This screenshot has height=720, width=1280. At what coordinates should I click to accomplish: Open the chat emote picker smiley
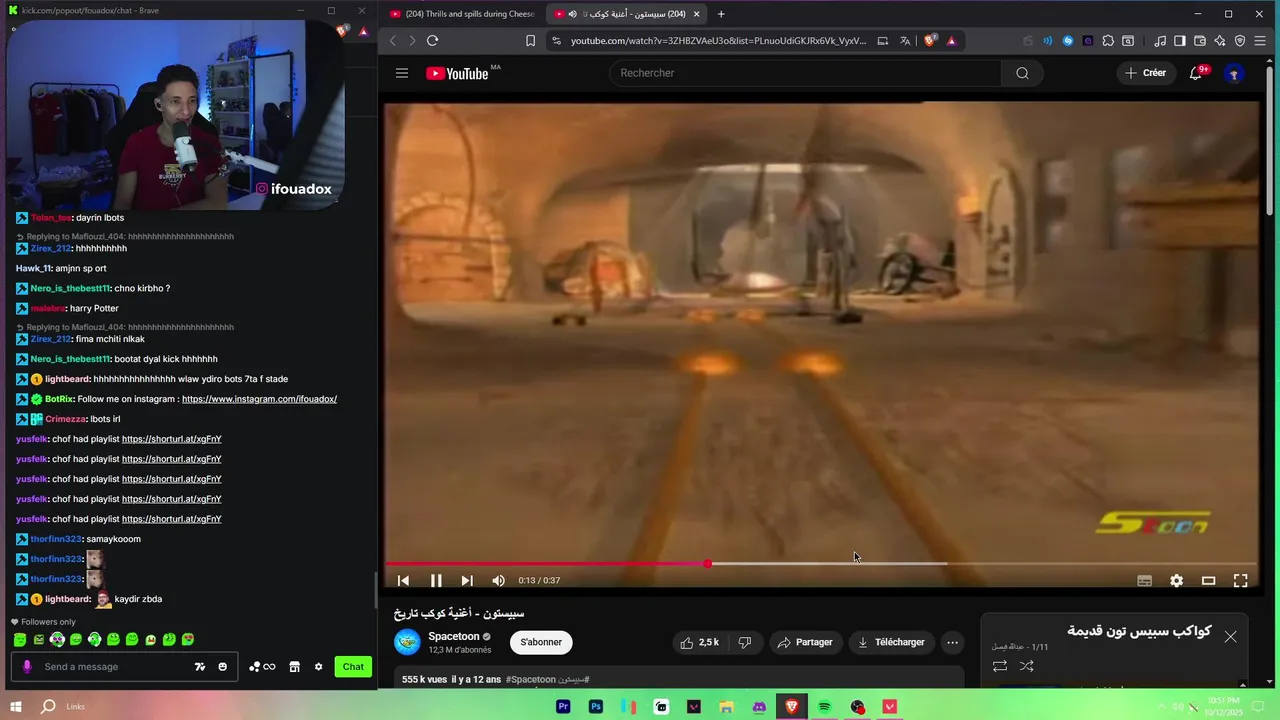[x=222, y=667]
